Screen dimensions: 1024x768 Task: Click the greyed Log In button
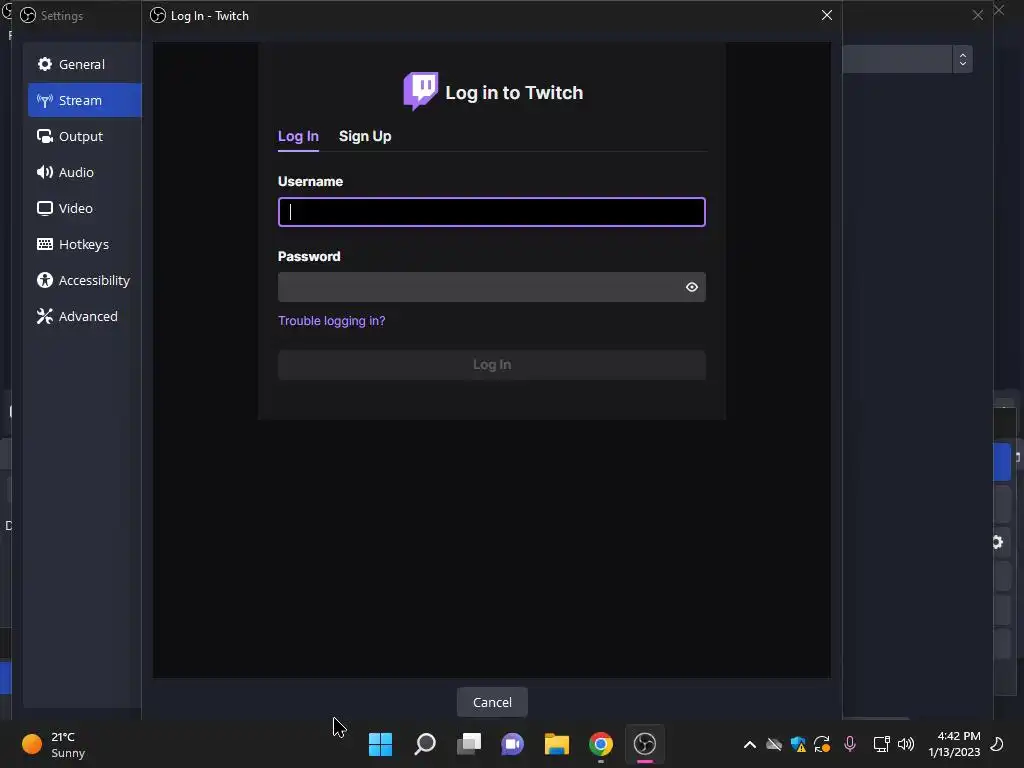tap(492, 364)
